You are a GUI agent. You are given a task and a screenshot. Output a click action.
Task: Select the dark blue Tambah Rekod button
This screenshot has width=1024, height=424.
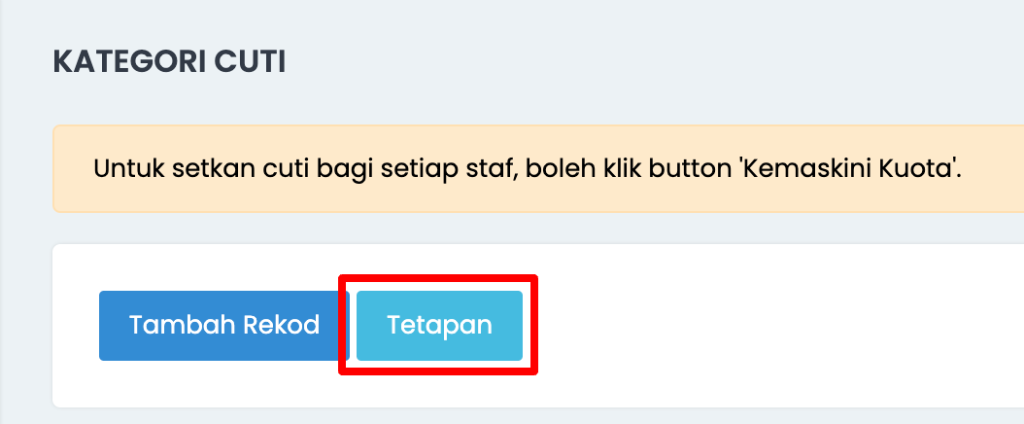coord(224,325)
